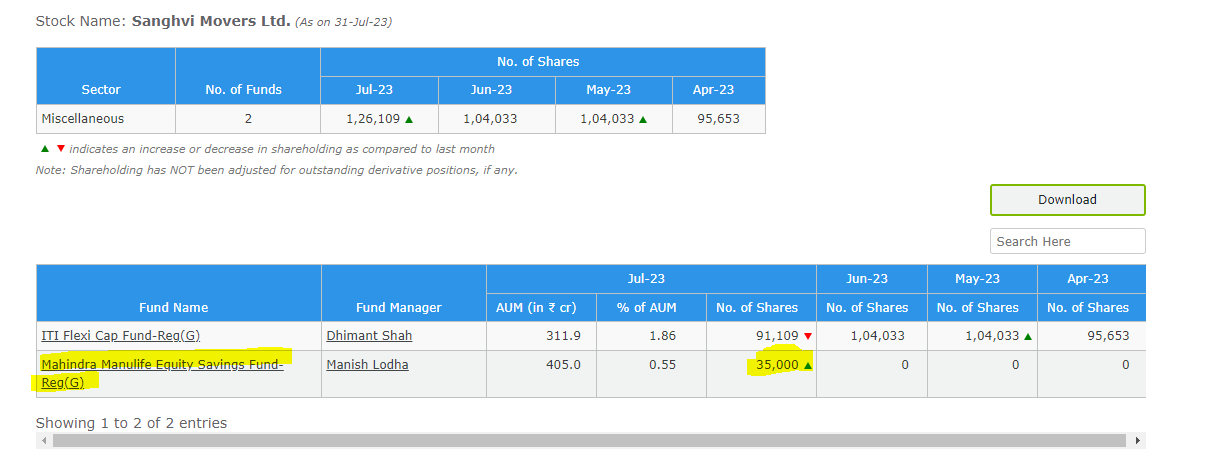The image size is (1215, 455).
Task: Sort by Fund Name column header
Action: coord(174,308)
